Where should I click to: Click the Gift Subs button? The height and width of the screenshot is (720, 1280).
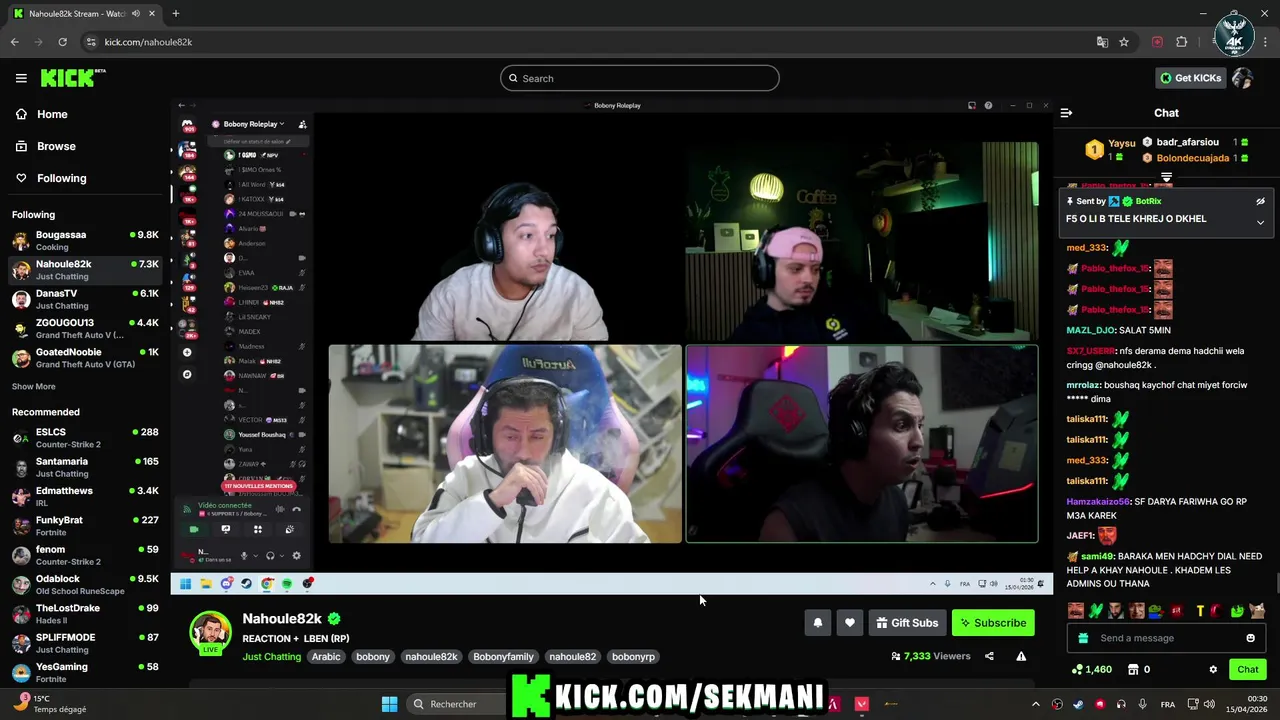(907, 623)
